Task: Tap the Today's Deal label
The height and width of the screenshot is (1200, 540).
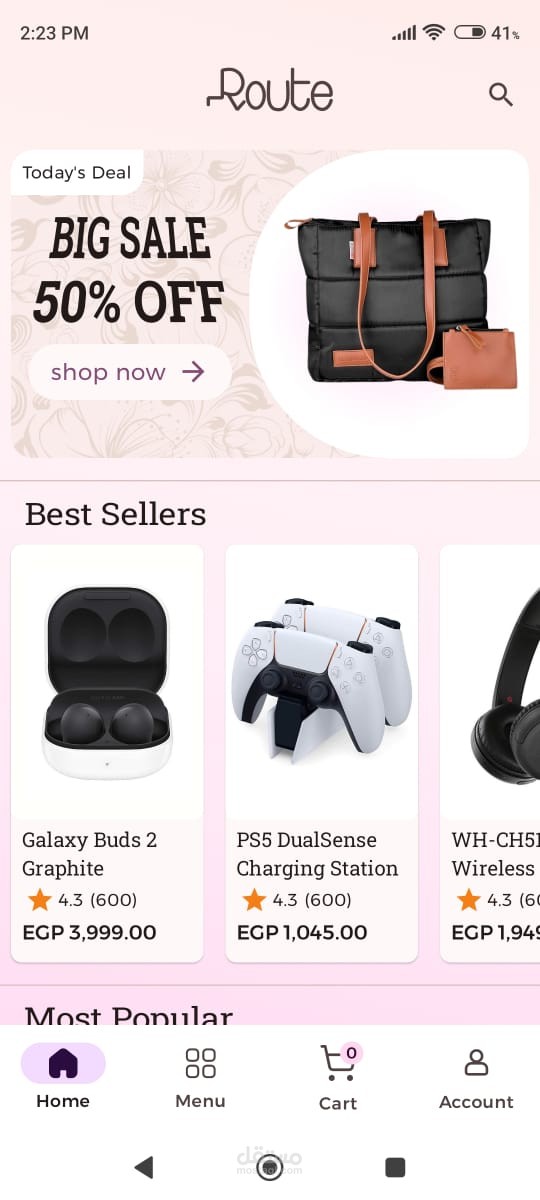Action: tap(77, 173)
